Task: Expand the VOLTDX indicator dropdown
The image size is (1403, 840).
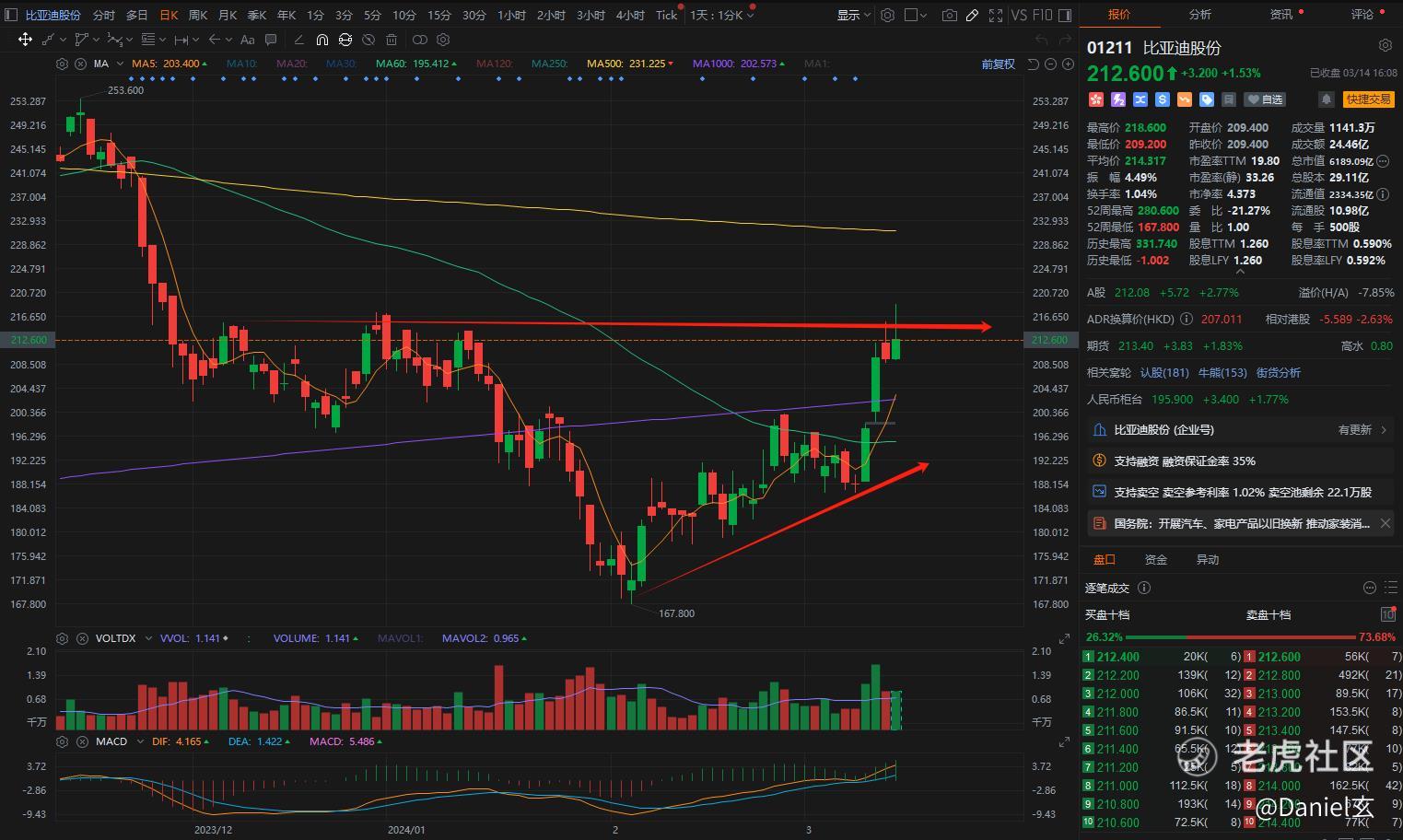Action: (147, 638)
